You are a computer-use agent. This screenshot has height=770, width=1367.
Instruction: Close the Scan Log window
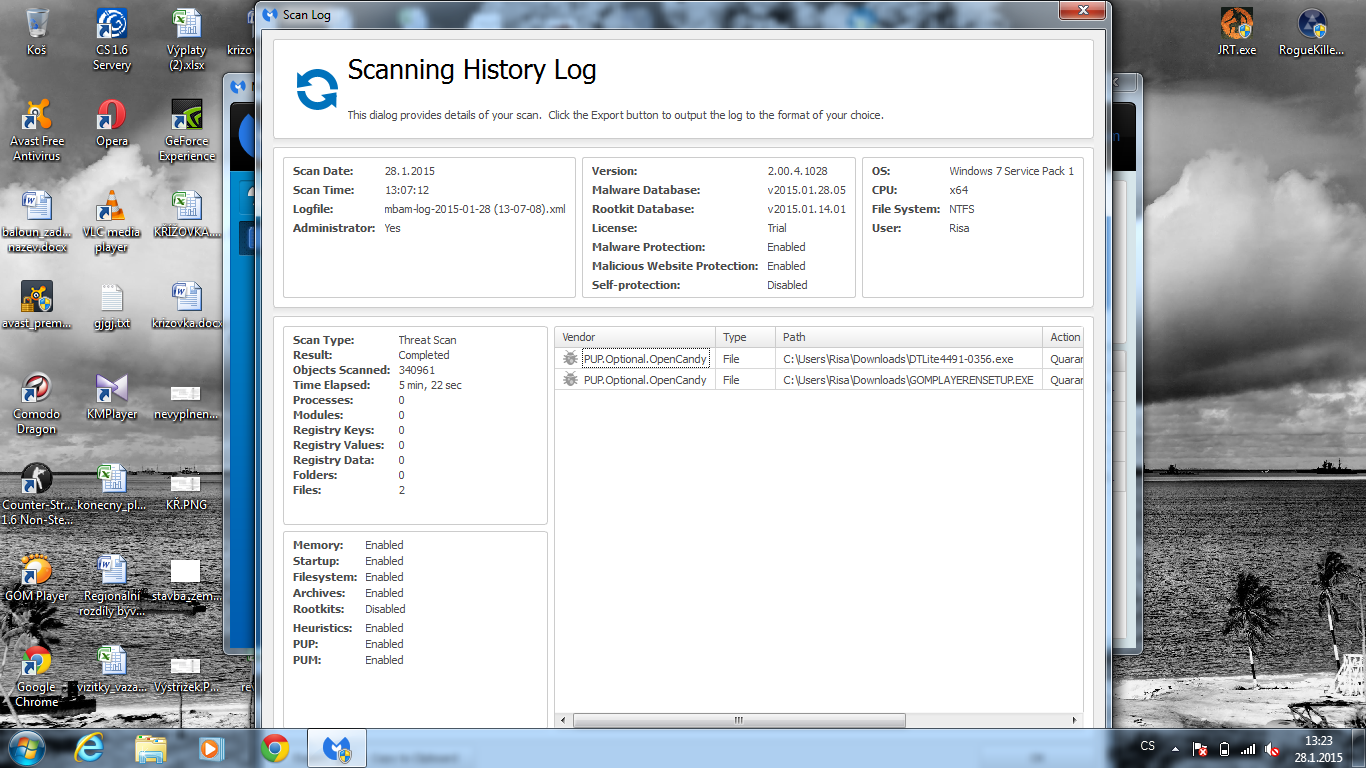coord(1083,10)
